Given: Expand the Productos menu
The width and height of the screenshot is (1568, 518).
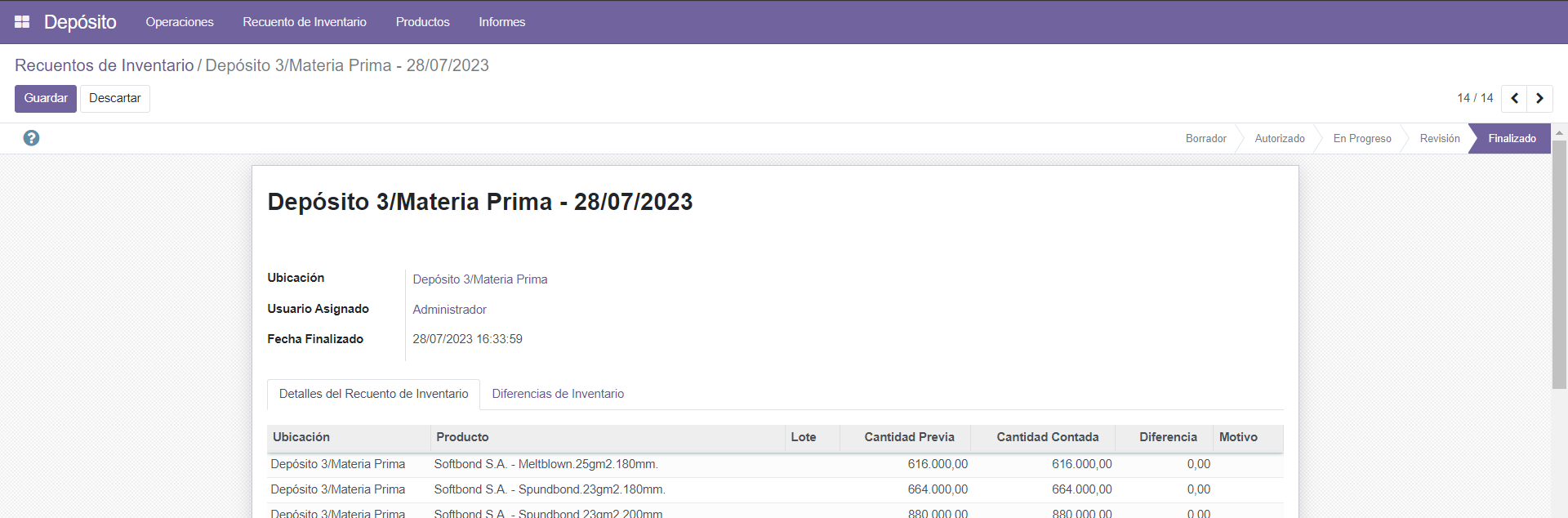Looking at the screenshot, I should click(422, 22).
